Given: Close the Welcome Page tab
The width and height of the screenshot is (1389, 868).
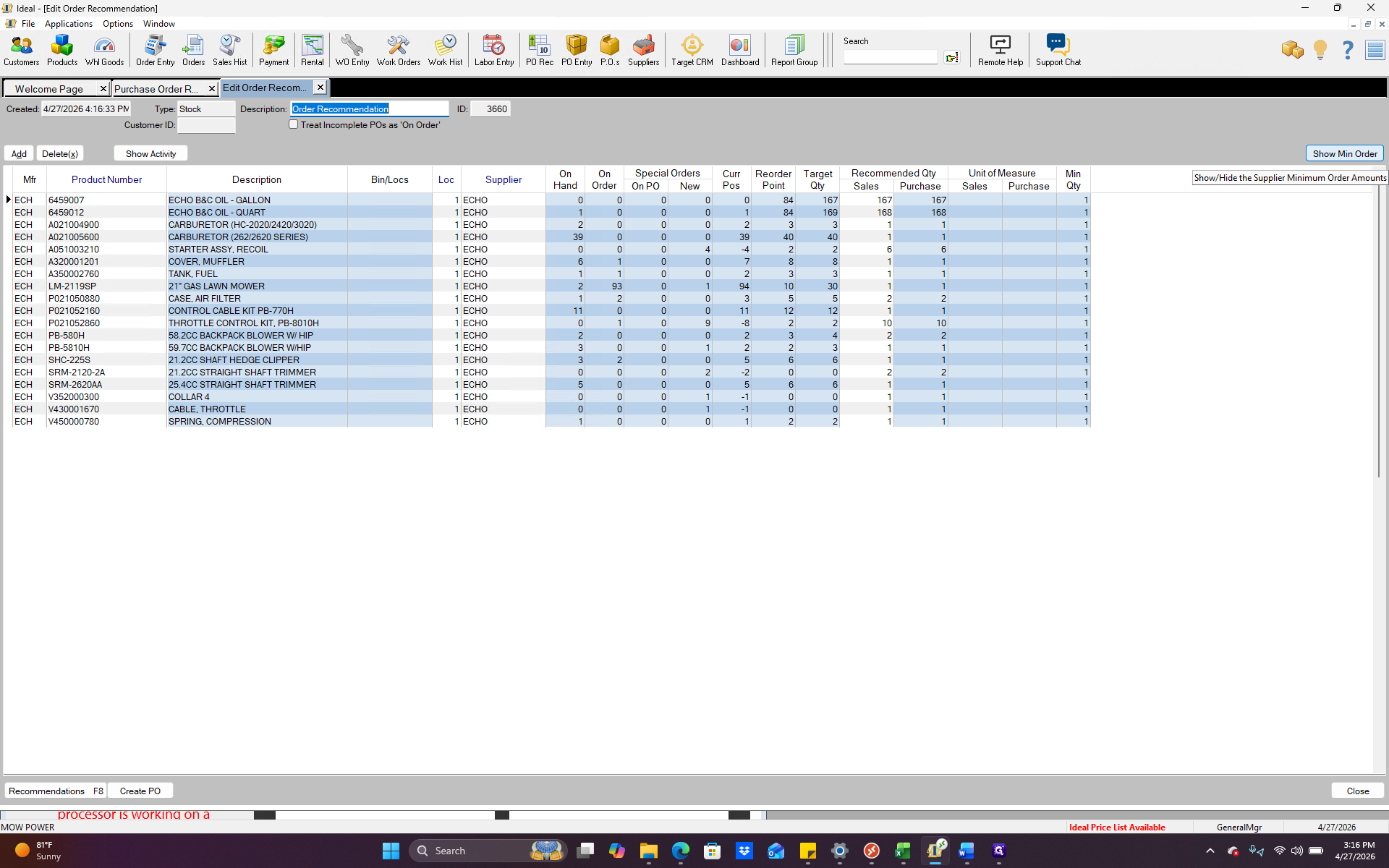Looking at the screenshot, I should tap(103, 89).
